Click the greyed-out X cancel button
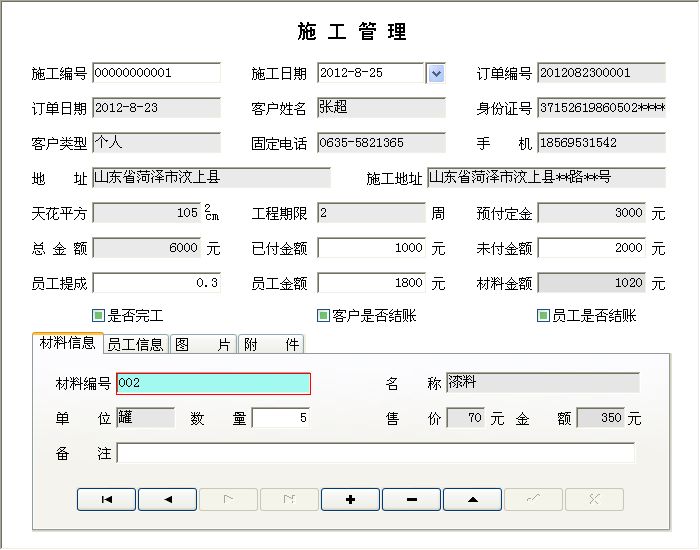The width and height of the screenshot is (700, 550). 594,499
